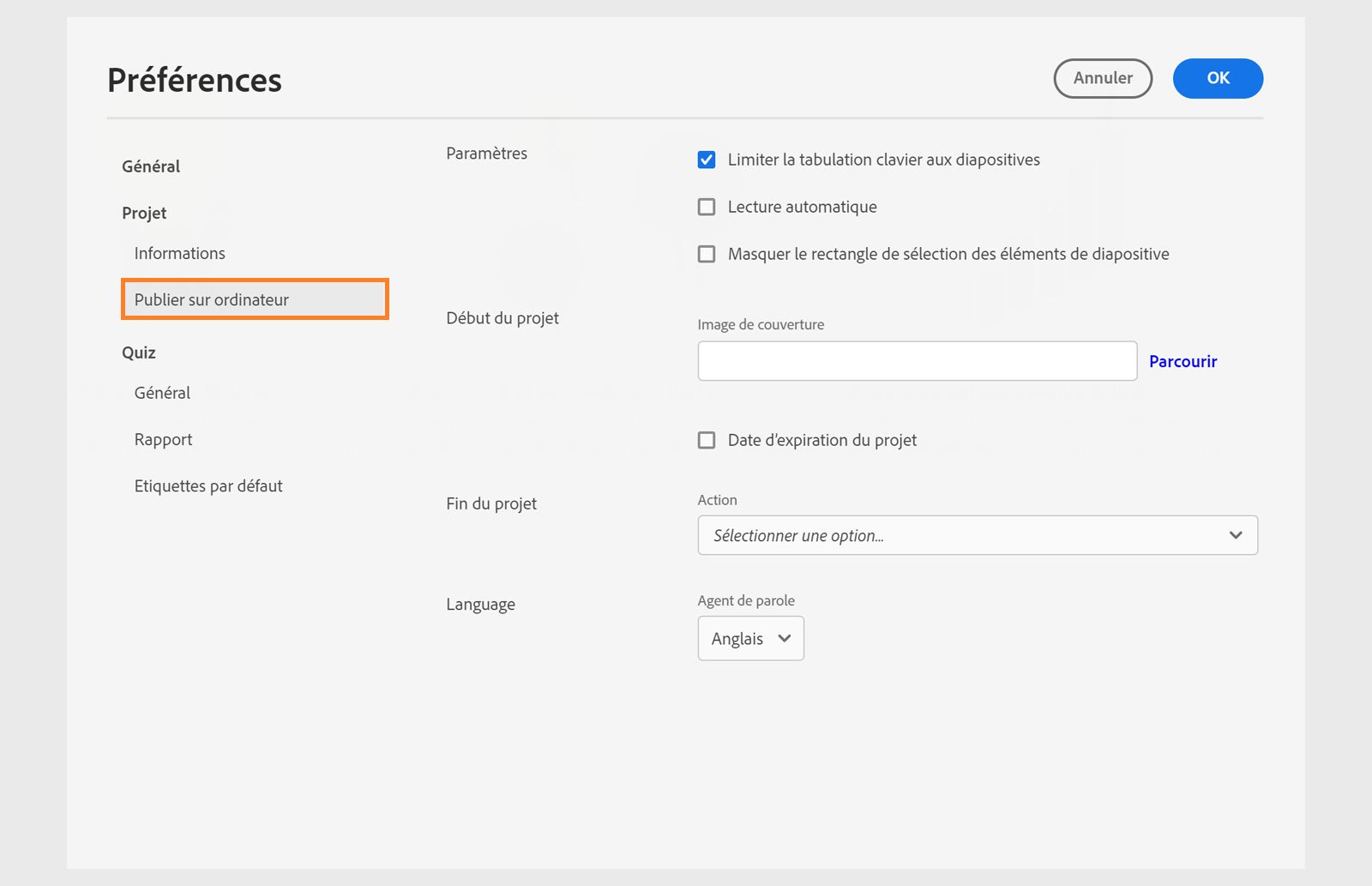Click the Action dropdown chevron arrow

pos(1236,535)
